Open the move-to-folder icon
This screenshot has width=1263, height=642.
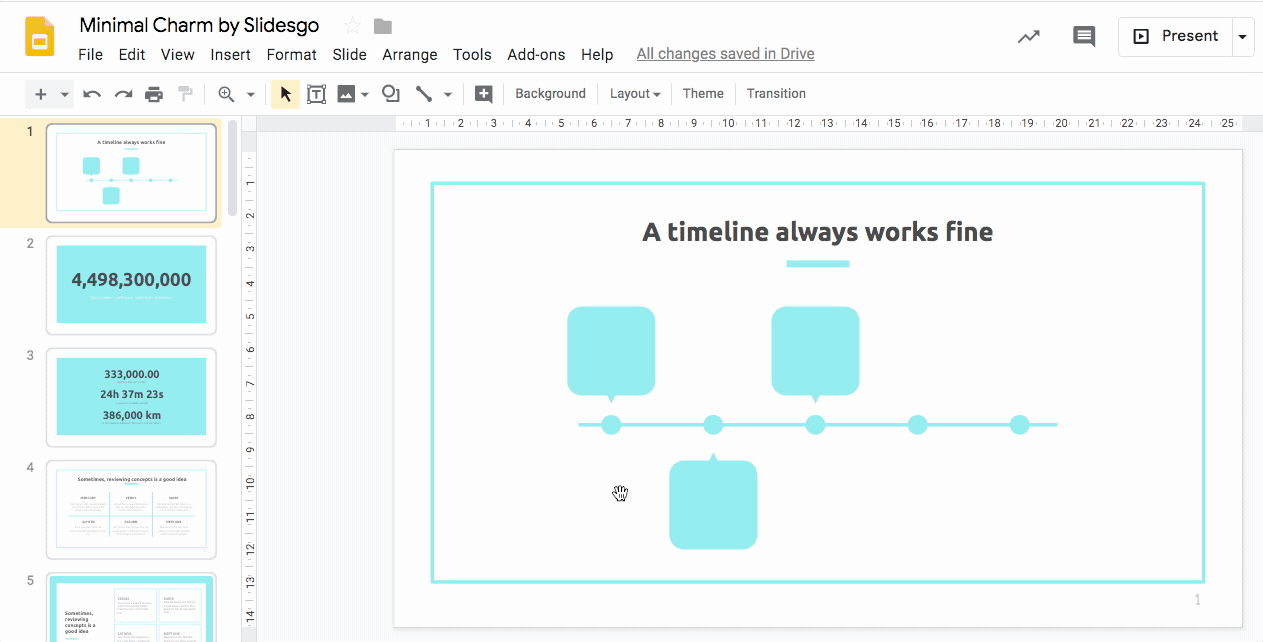[x=383, y=26]
